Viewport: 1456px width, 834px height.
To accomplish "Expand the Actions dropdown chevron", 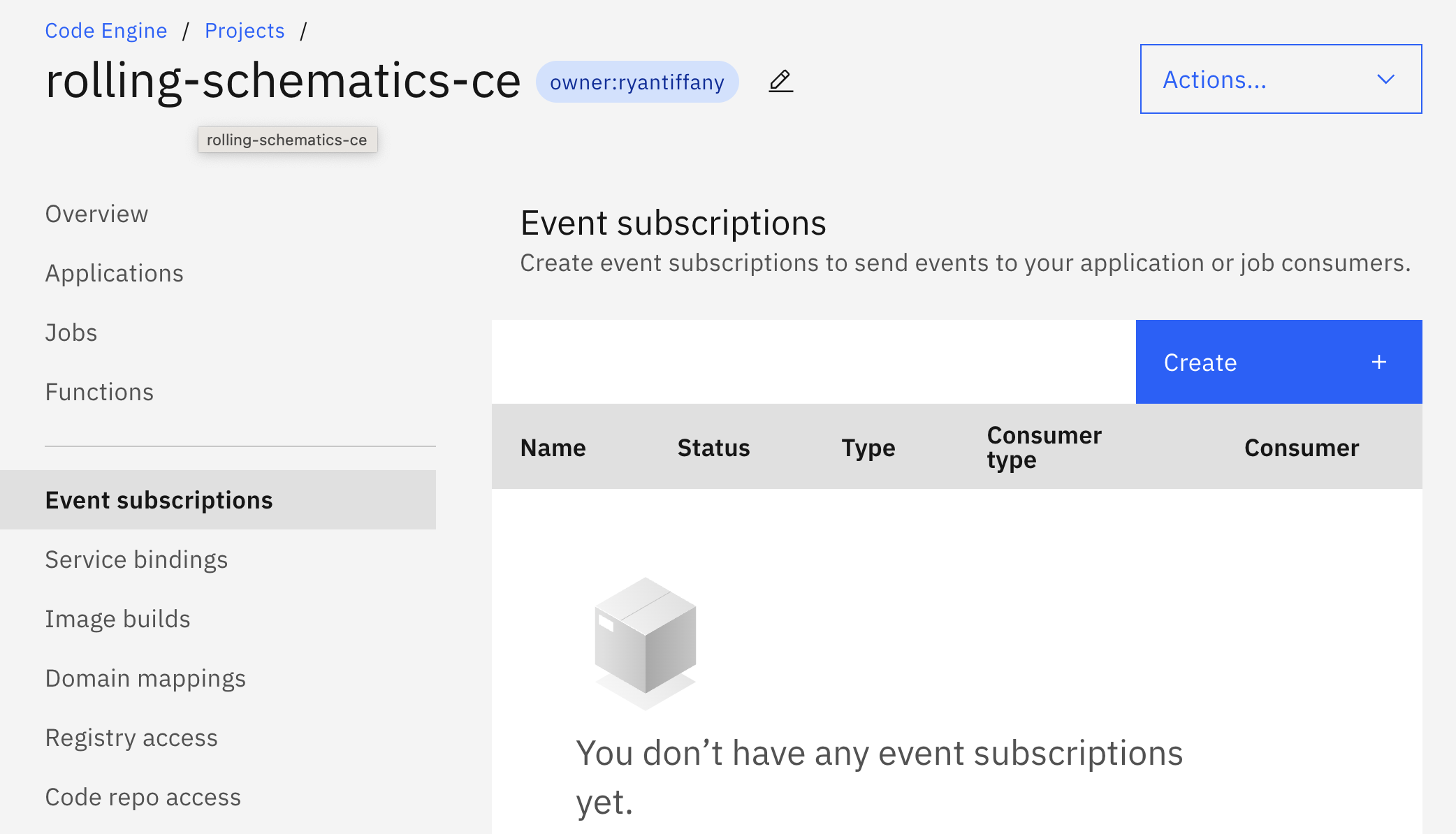I will pyautogui.click(x=1385, y=80).
